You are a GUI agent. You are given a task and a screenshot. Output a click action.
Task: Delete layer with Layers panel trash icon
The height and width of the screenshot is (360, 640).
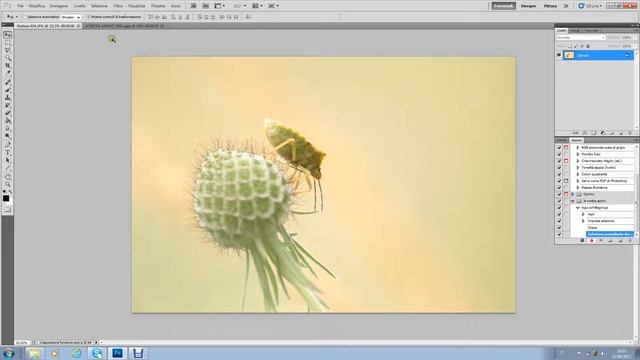click(x=630, y=133)
